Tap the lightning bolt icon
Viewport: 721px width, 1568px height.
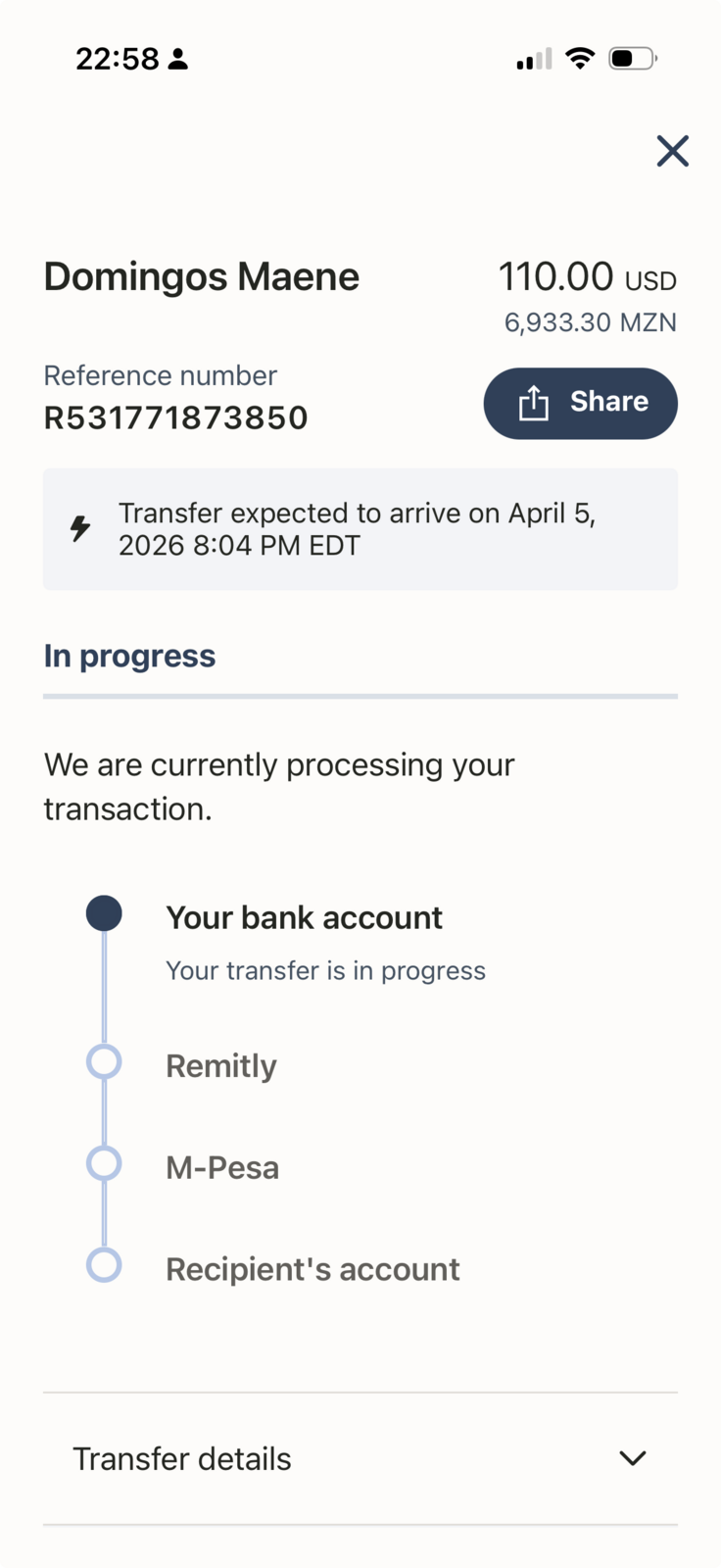(x=80, y=528)
